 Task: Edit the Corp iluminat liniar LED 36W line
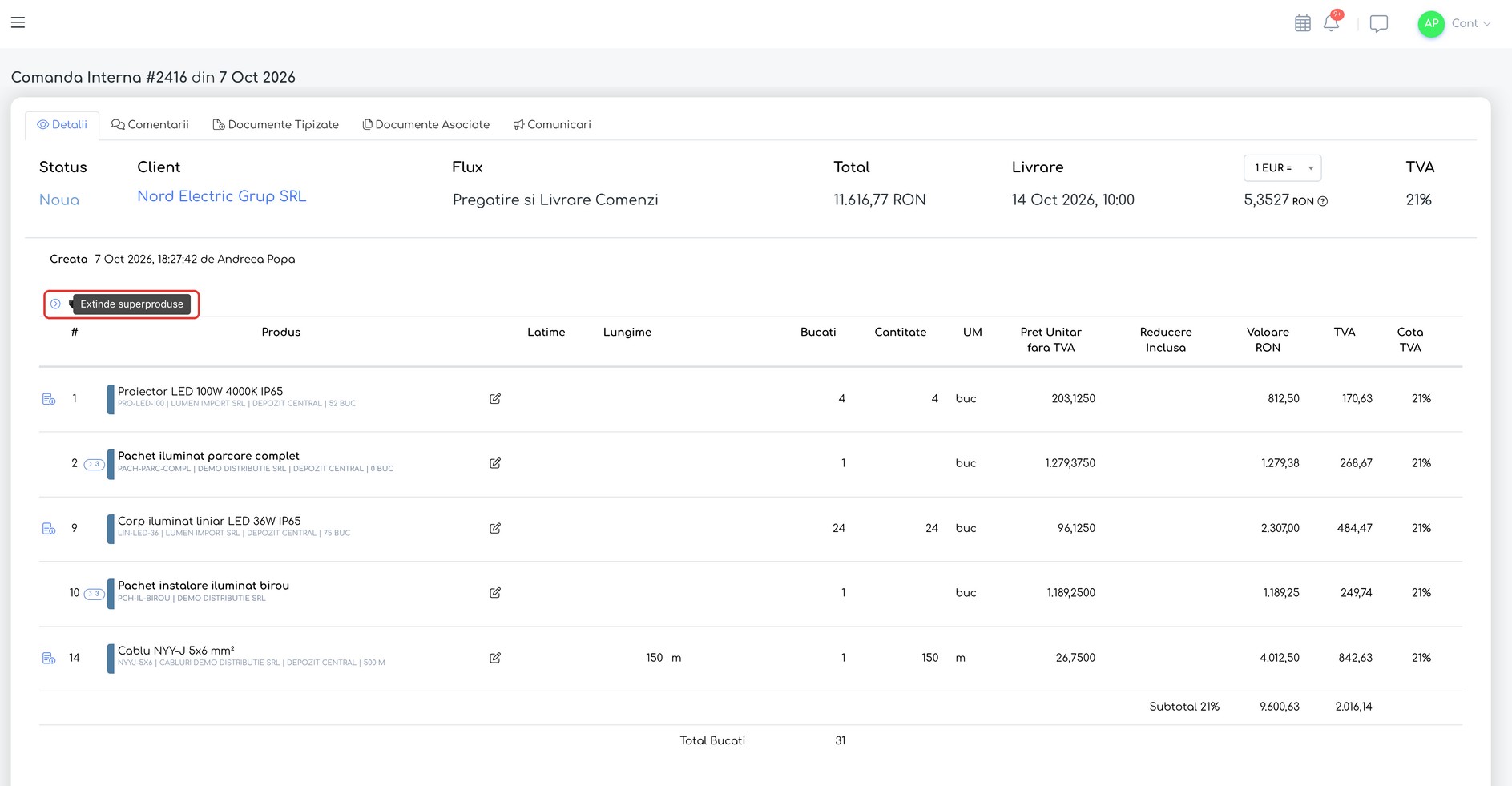pyautogui.click(x=495, y=528)
